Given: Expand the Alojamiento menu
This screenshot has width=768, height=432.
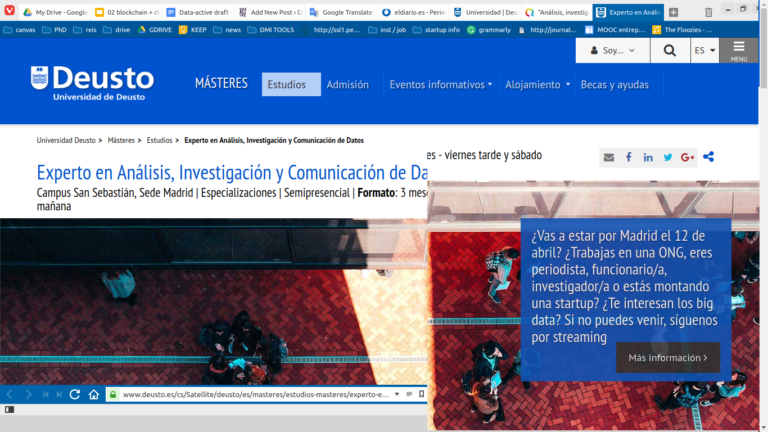Looking at the screenshot, I should pos(538,85).
